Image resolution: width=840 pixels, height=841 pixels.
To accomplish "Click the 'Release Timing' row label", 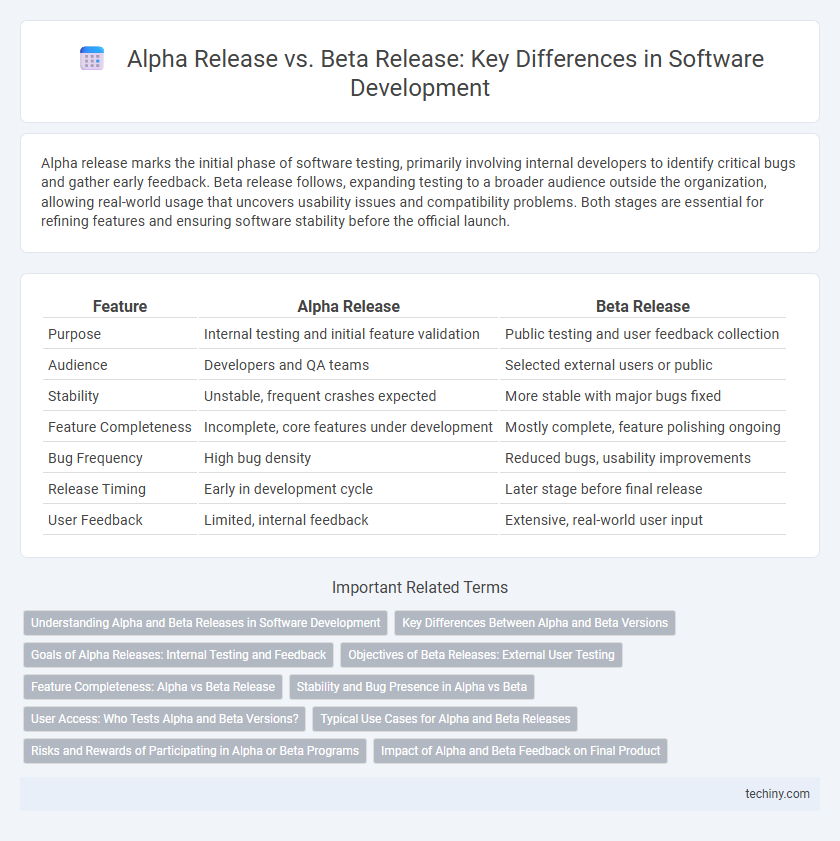I will [97, 489].
